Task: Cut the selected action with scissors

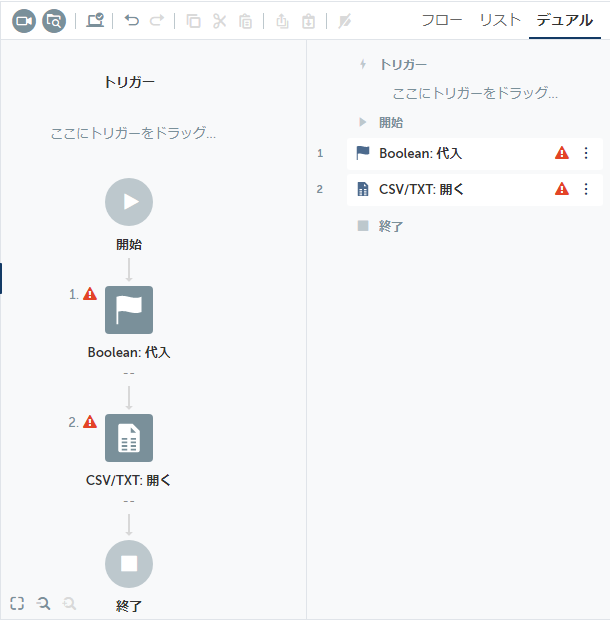Action: pyautogui.click(x=219, y=21)
